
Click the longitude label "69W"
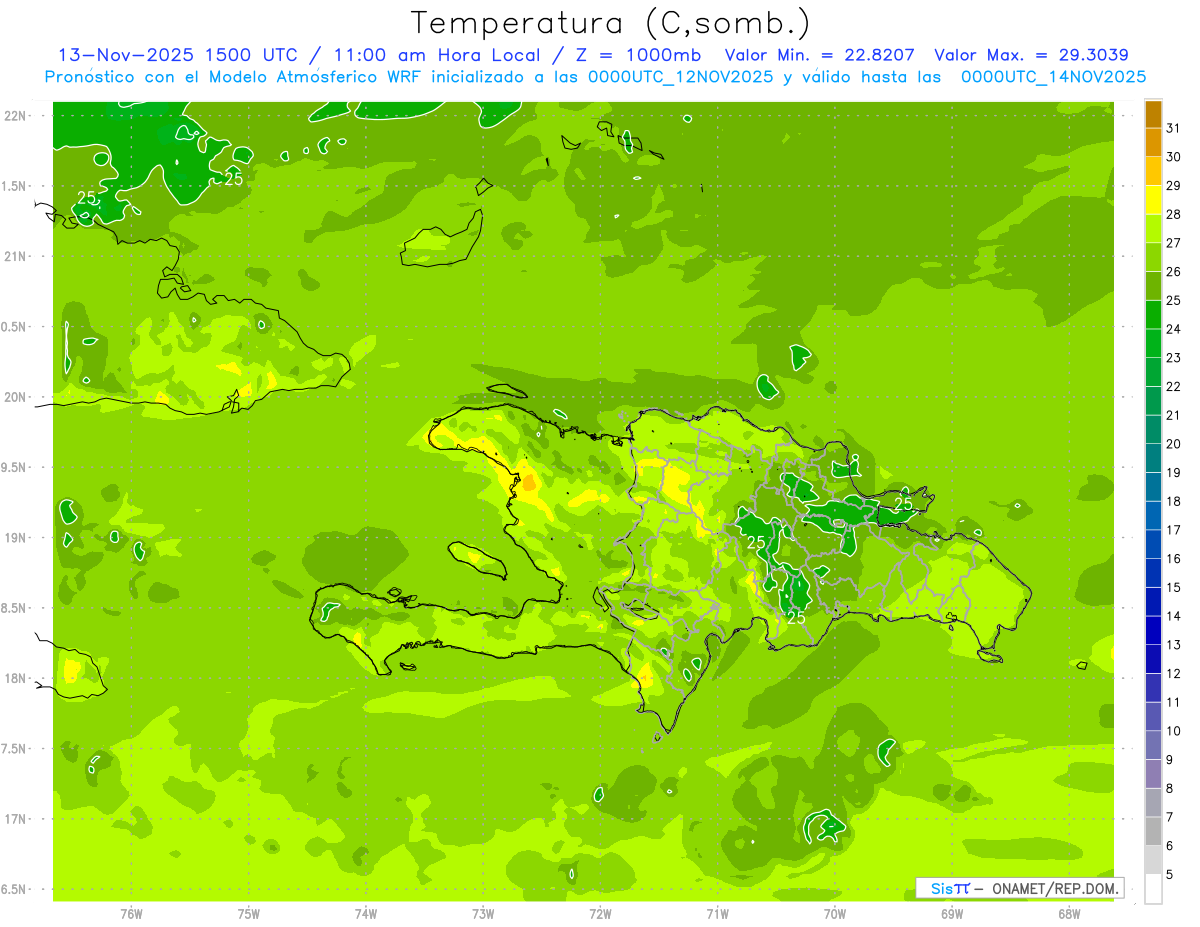coord(951,913)
